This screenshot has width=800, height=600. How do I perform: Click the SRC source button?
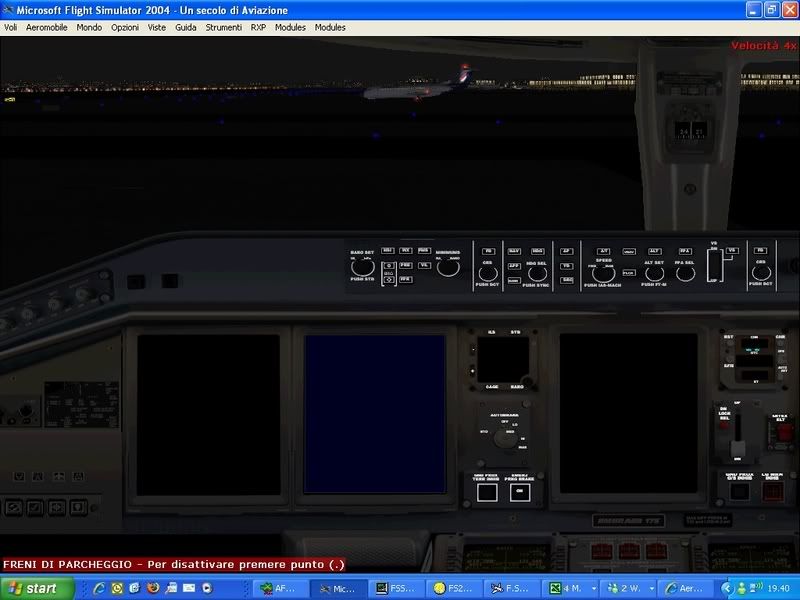coord(566,280)
